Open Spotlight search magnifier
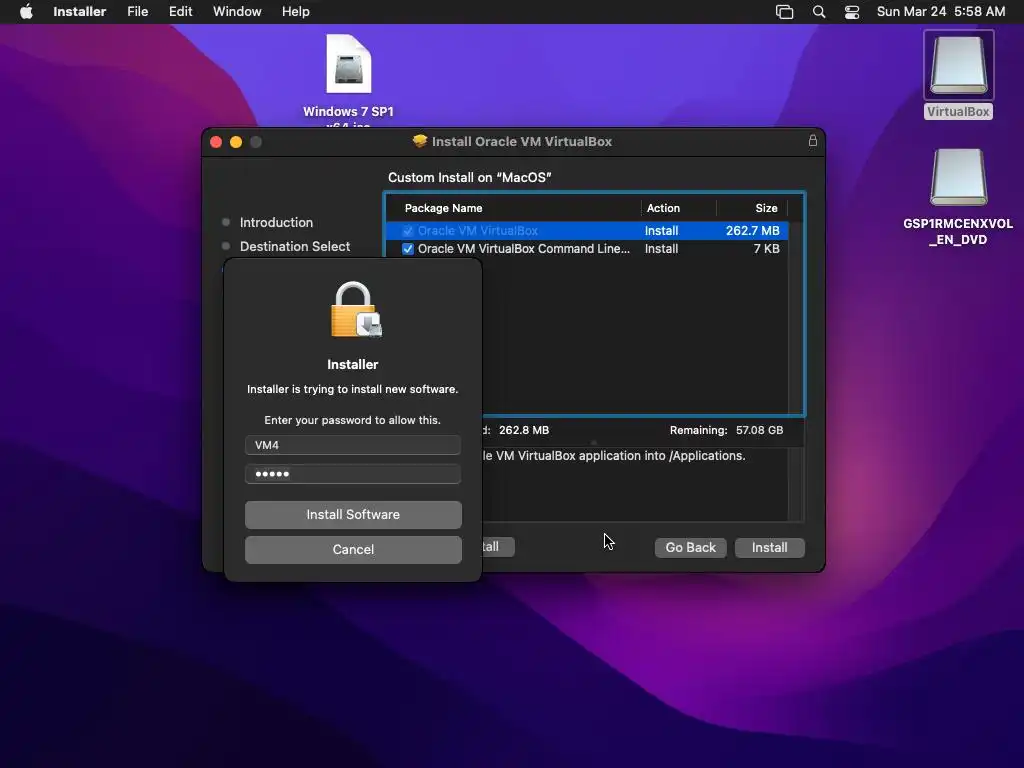This screenshot has width=1024, height=768. [x=819, y=12]
